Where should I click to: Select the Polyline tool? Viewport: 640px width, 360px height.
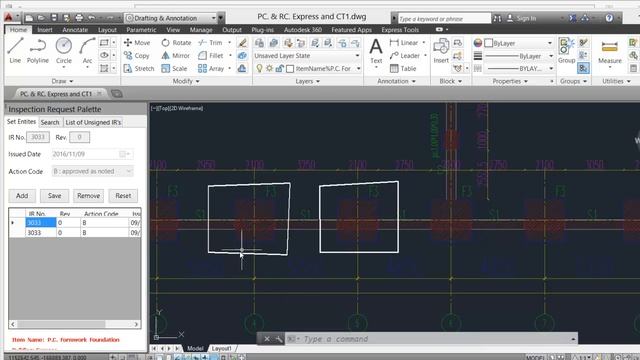tap(38, 51)
